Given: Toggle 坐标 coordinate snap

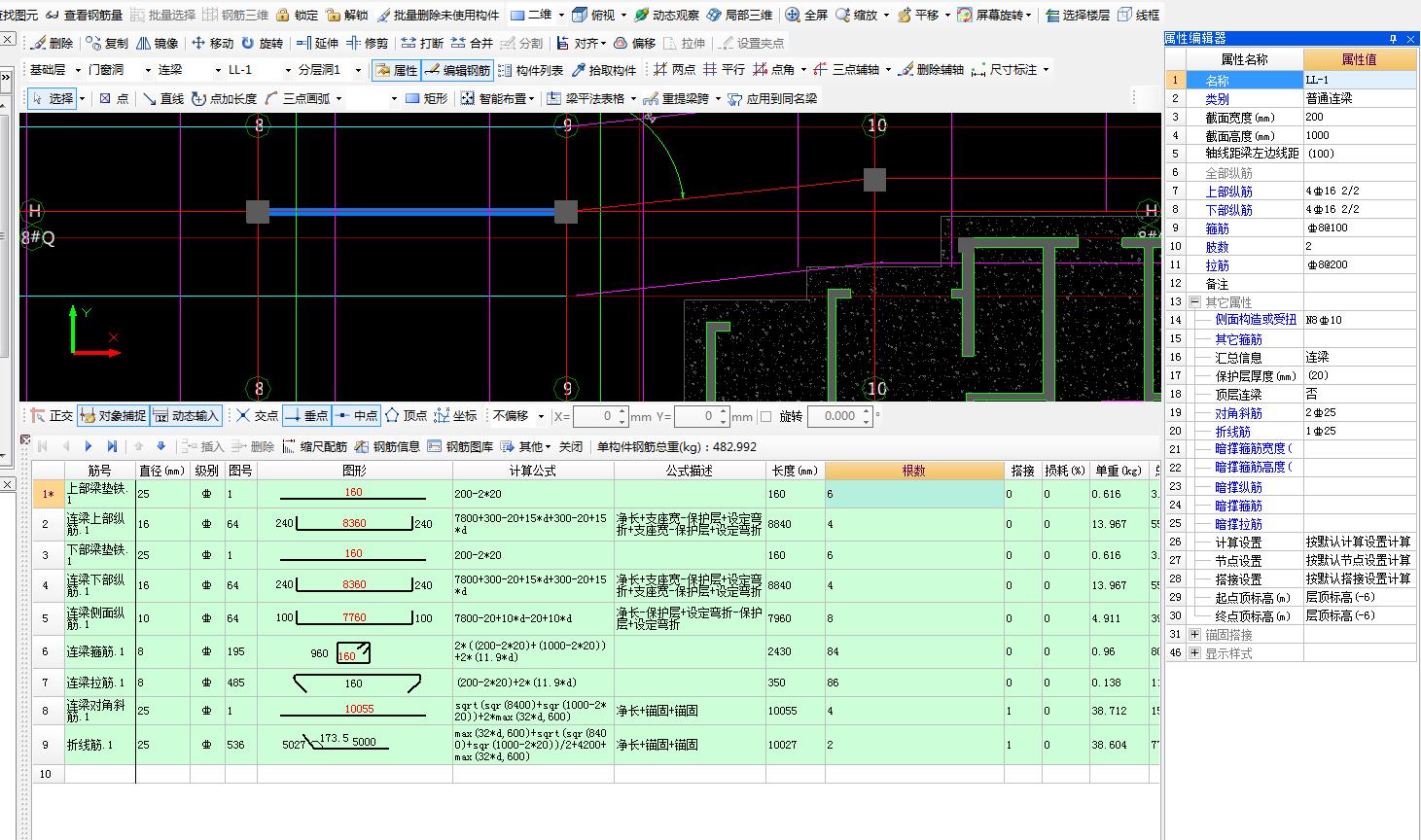Looking at the screenshot, I should 455,416.
